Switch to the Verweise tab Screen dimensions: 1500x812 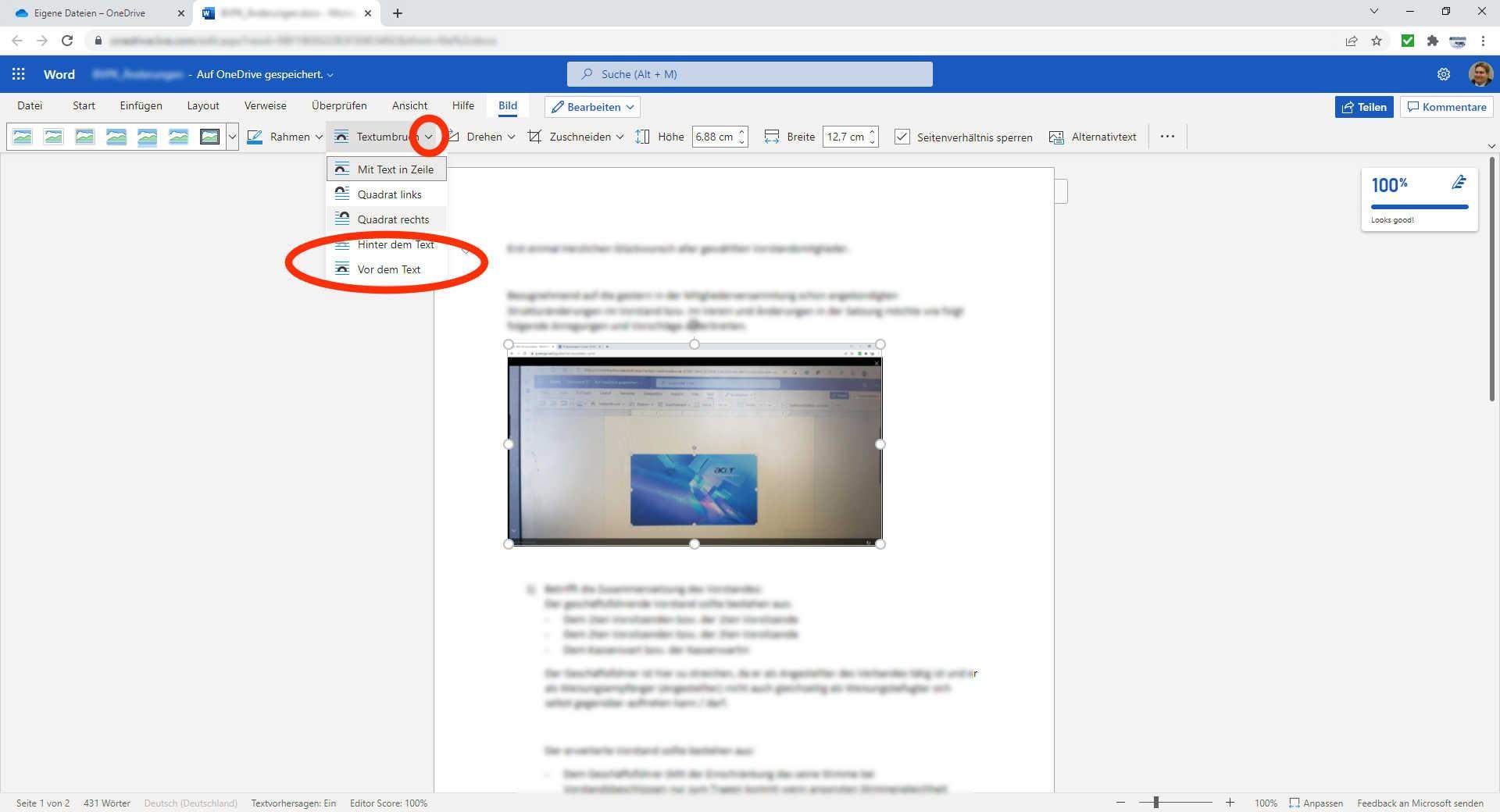[265, 105]
